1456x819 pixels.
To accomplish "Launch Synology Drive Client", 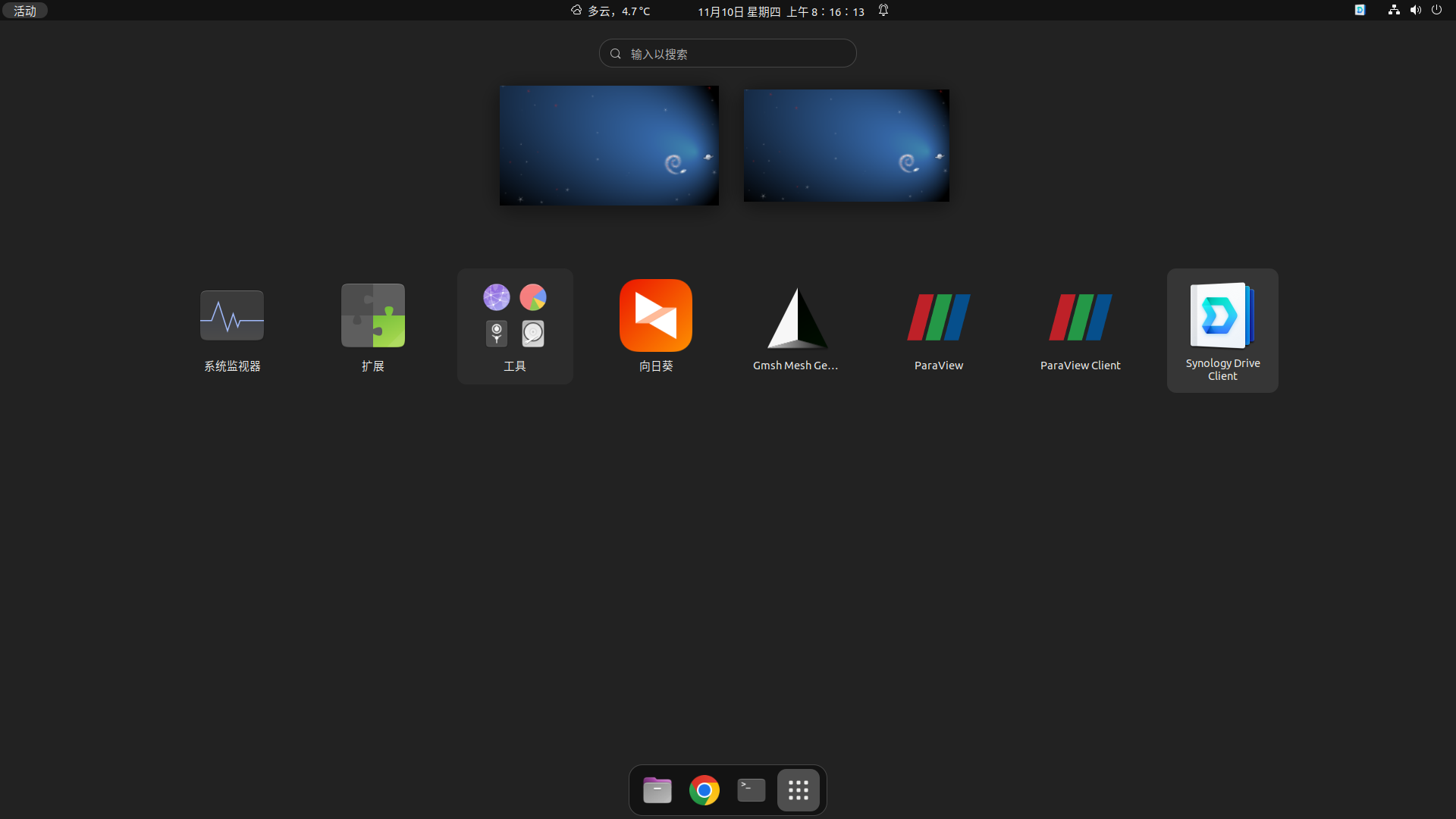I will (x=1222, y=317).
